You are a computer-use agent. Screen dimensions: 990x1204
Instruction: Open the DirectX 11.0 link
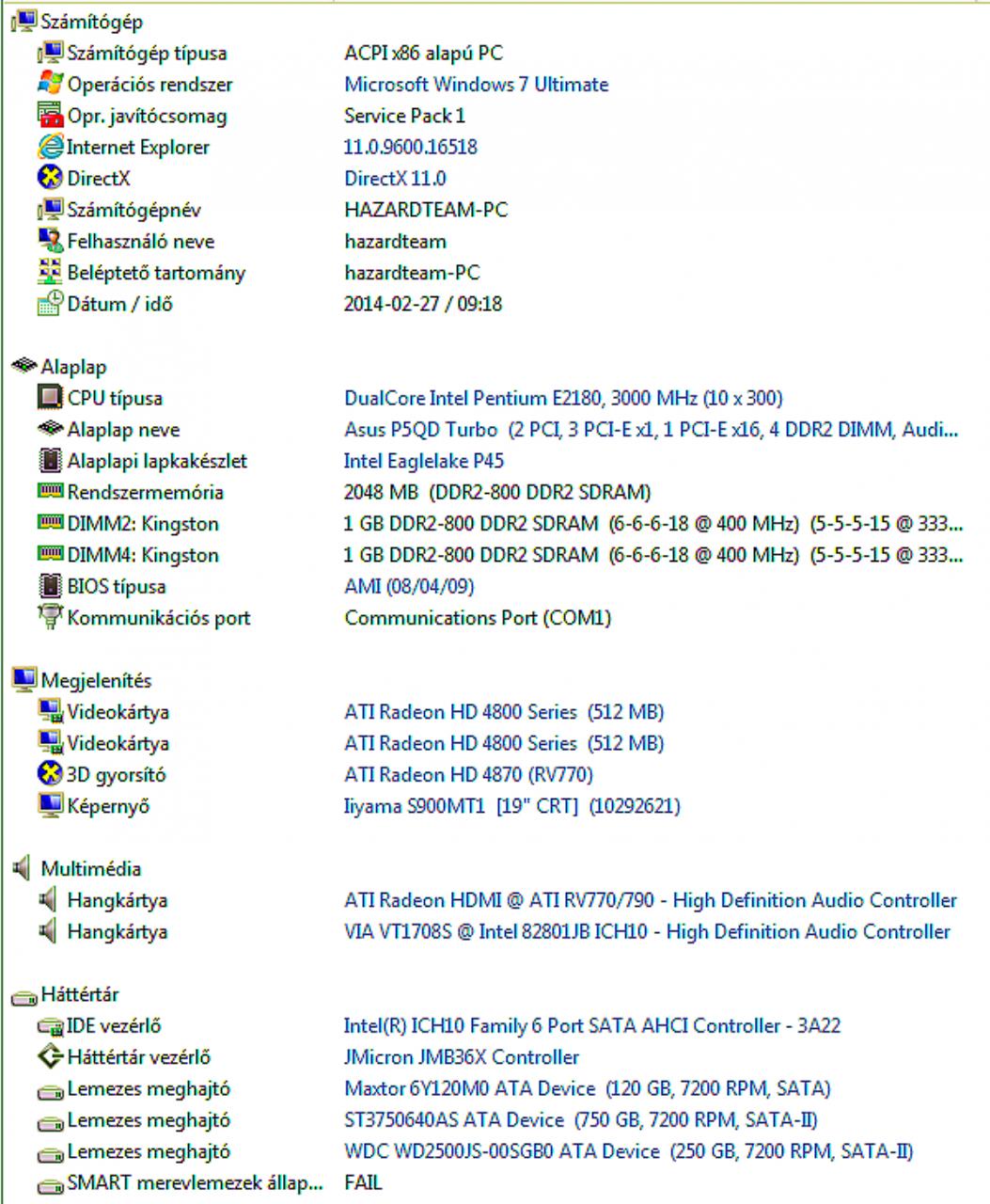pos(395,179)
